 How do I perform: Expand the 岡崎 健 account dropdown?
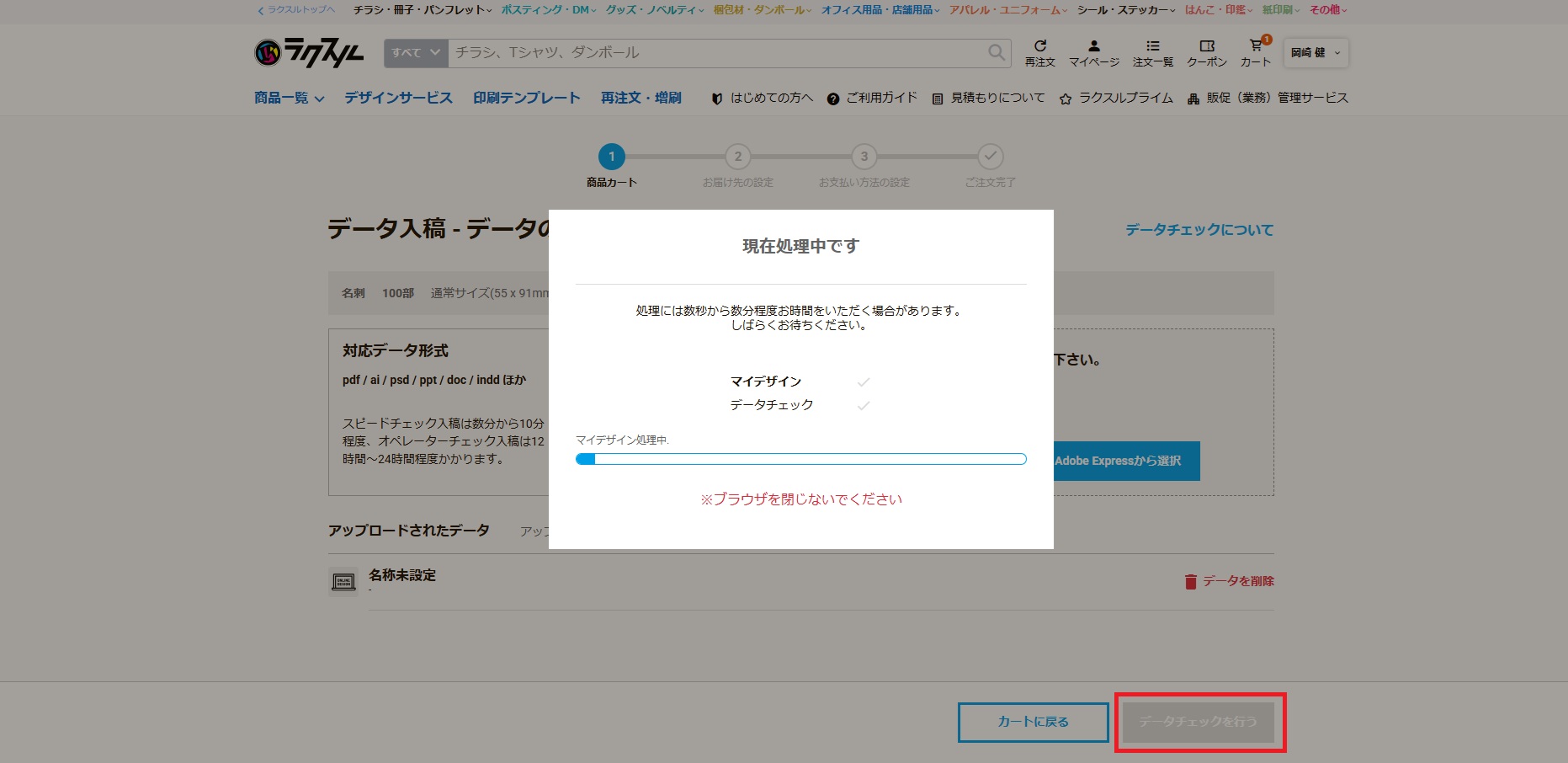tap(1316, 52)
